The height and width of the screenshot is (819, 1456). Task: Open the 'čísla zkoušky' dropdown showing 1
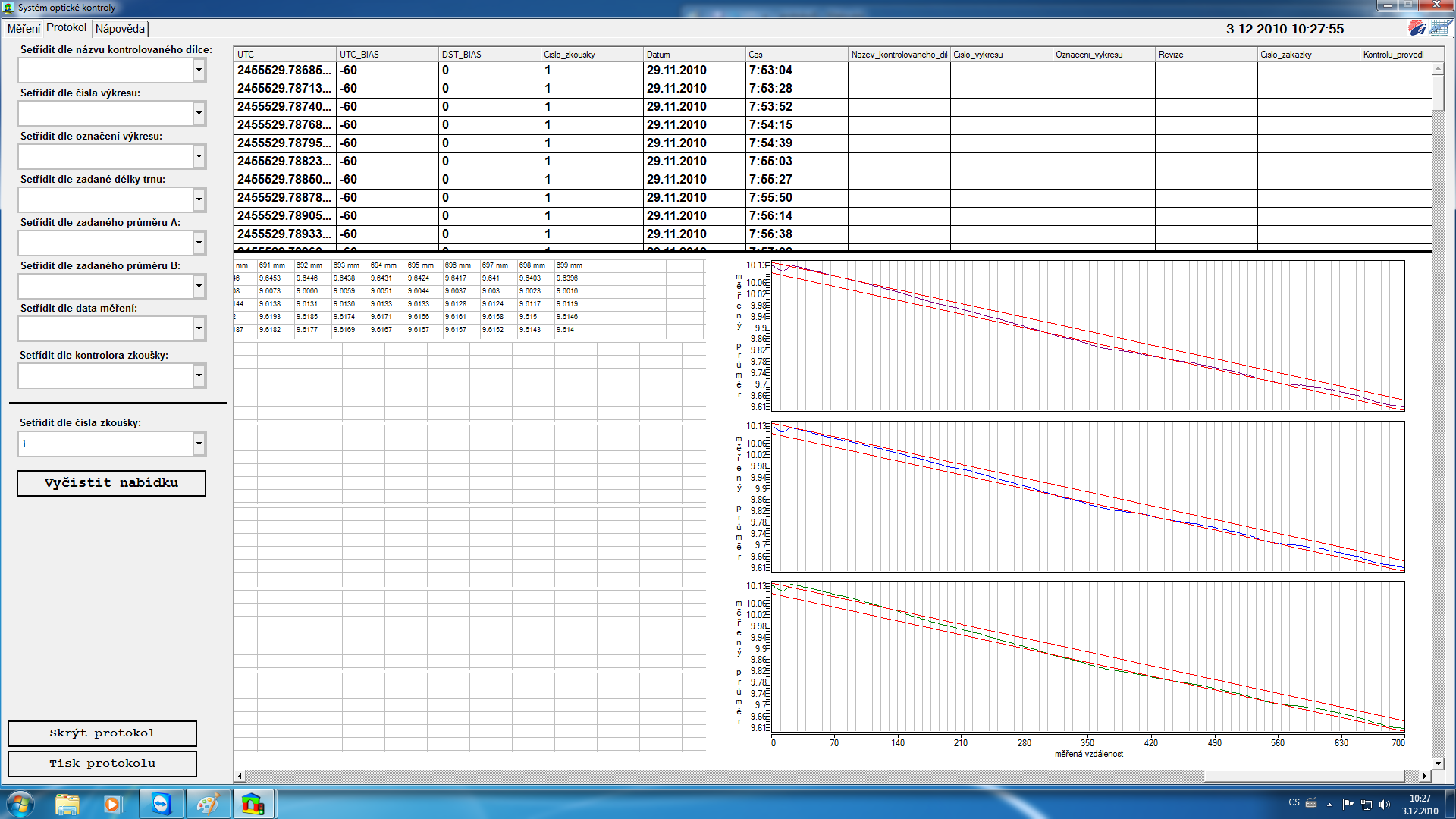pos(199,444)
